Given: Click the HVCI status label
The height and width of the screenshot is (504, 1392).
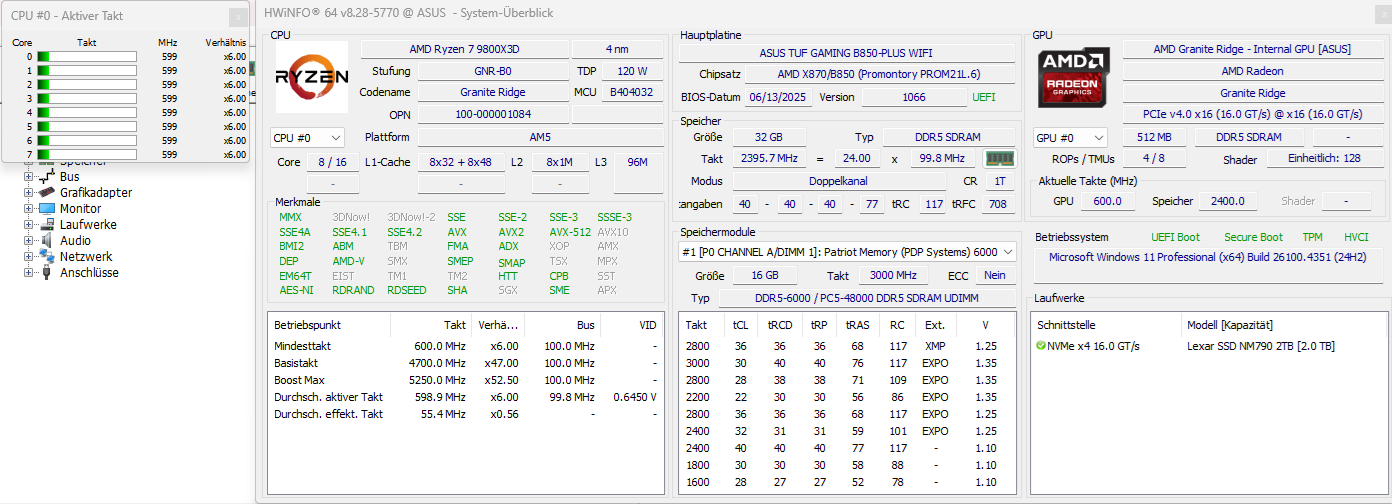Looking at the screenshot, I should click(x=1356, y=237).
